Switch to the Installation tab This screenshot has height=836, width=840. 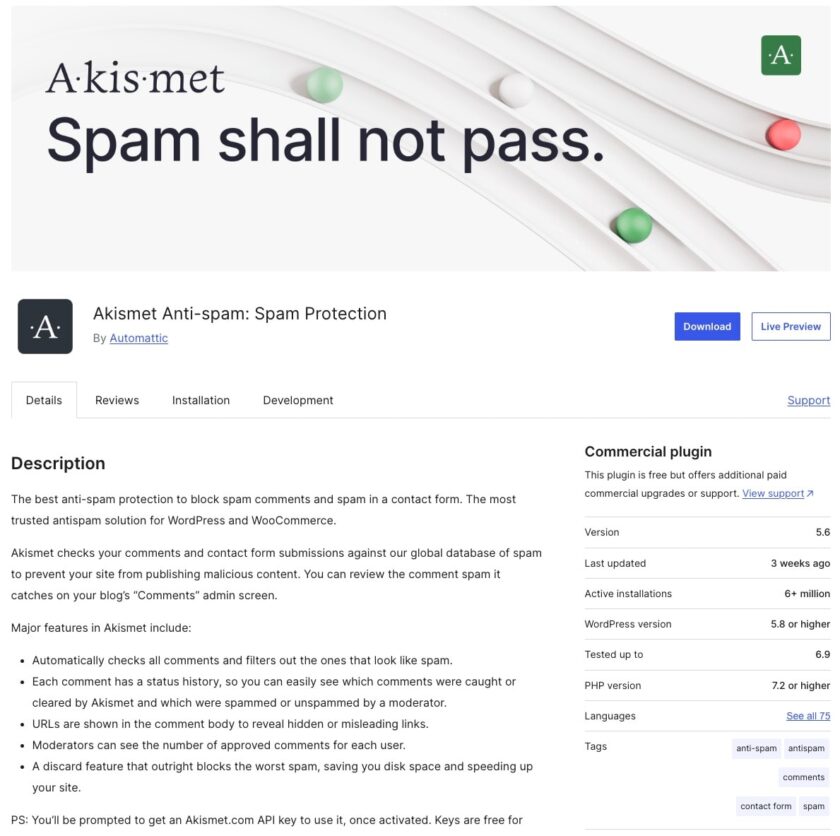(x=200, y=400)
